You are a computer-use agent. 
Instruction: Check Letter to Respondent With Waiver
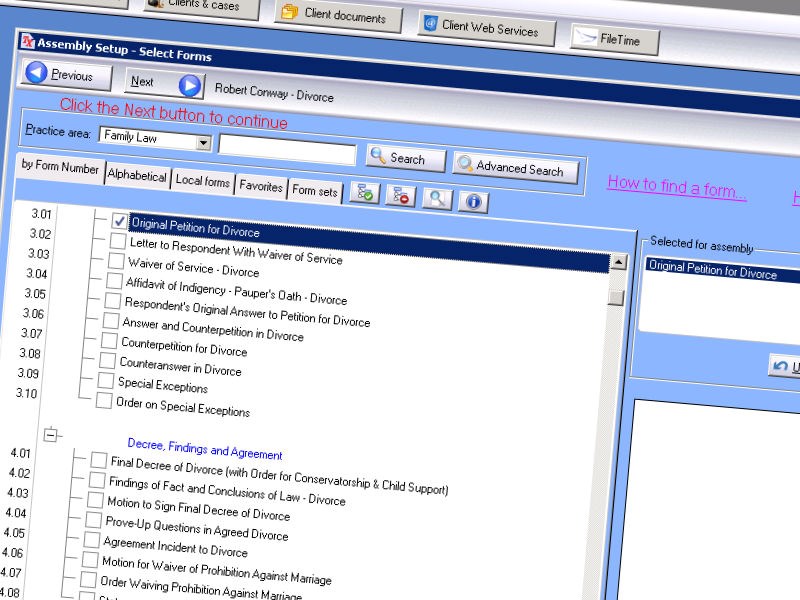coord(118,241)
